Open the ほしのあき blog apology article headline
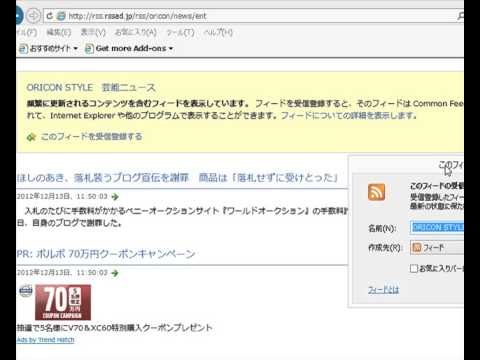The image size is (480, 360). point(178,177)
